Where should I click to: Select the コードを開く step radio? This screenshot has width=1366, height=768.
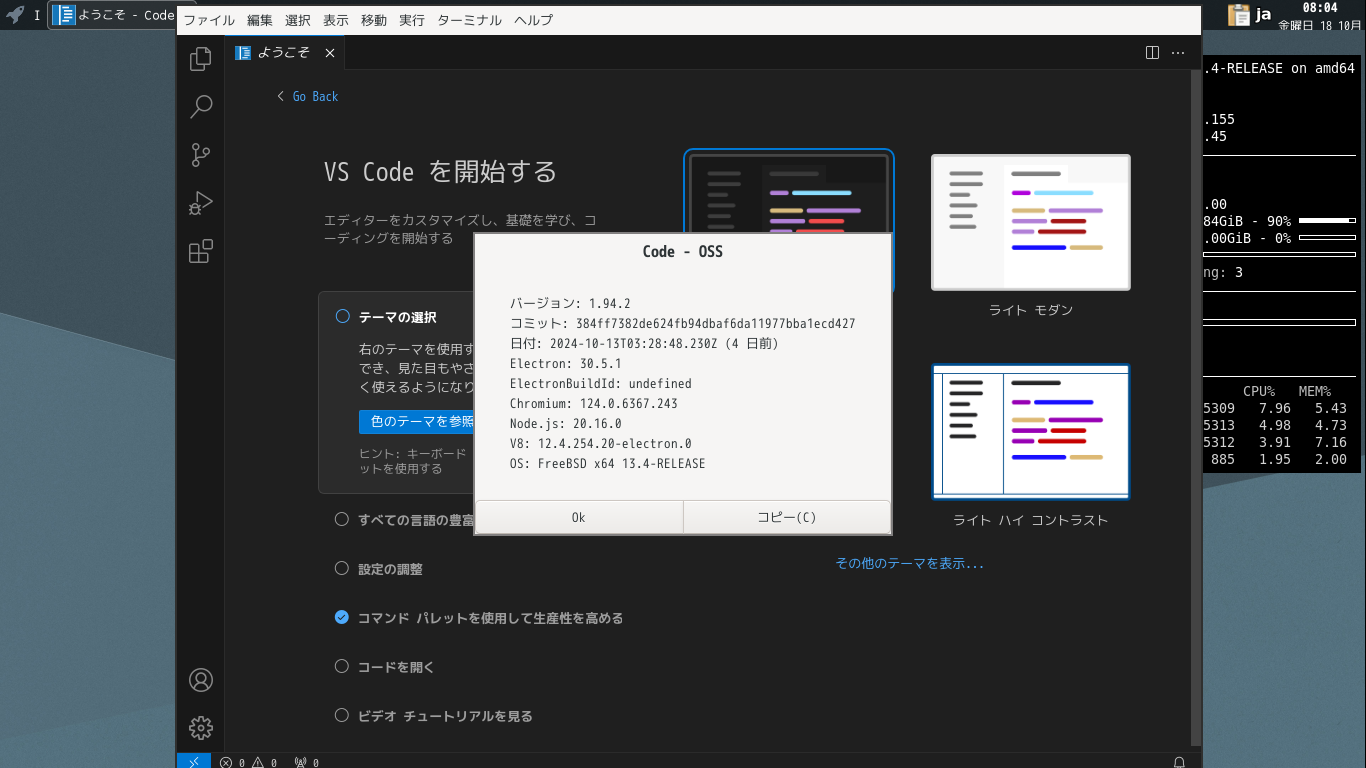pos(342,666)
